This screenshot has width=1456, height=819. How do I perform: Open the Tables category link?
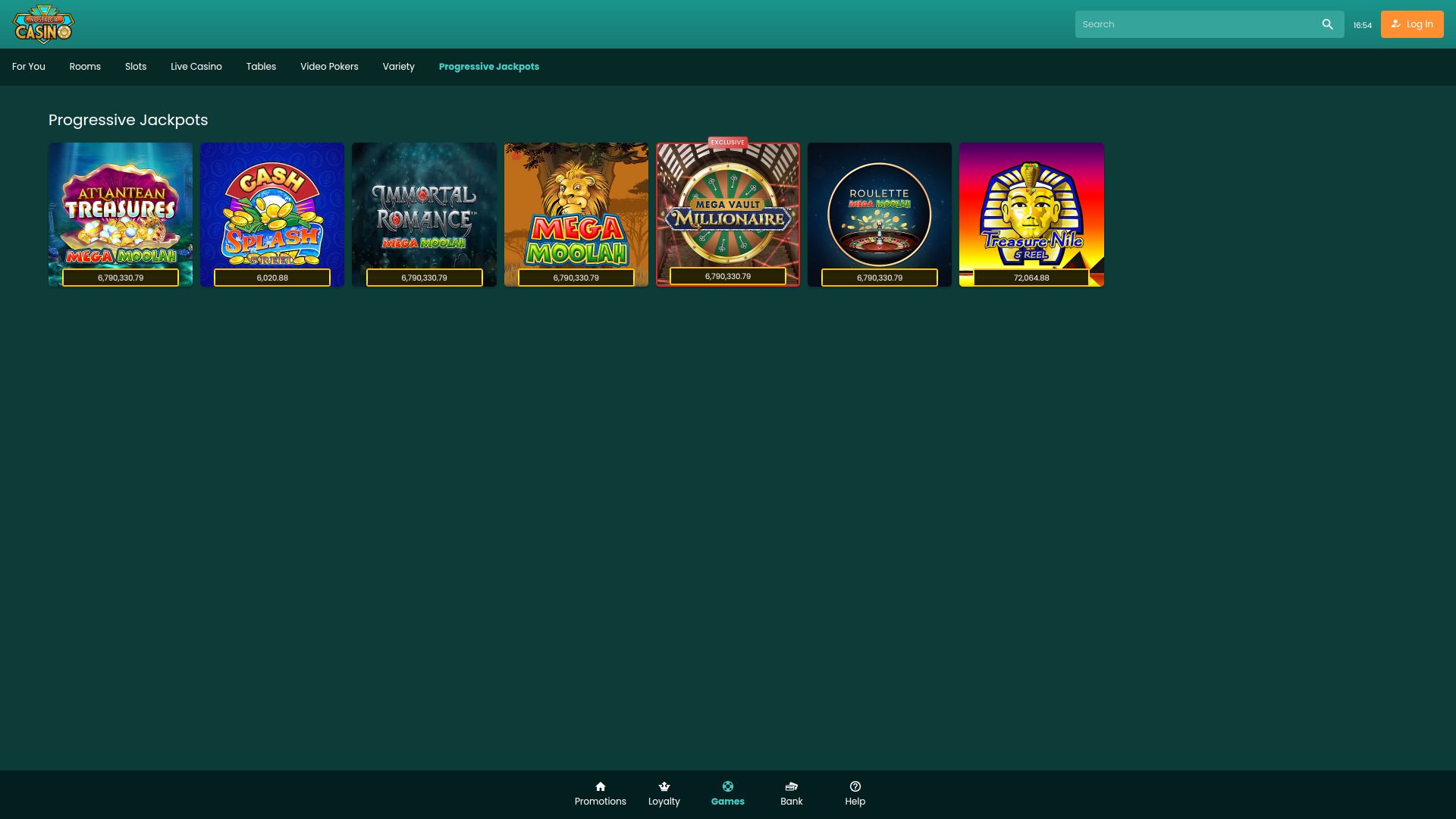pyautogui.click(x=261, y=67)
